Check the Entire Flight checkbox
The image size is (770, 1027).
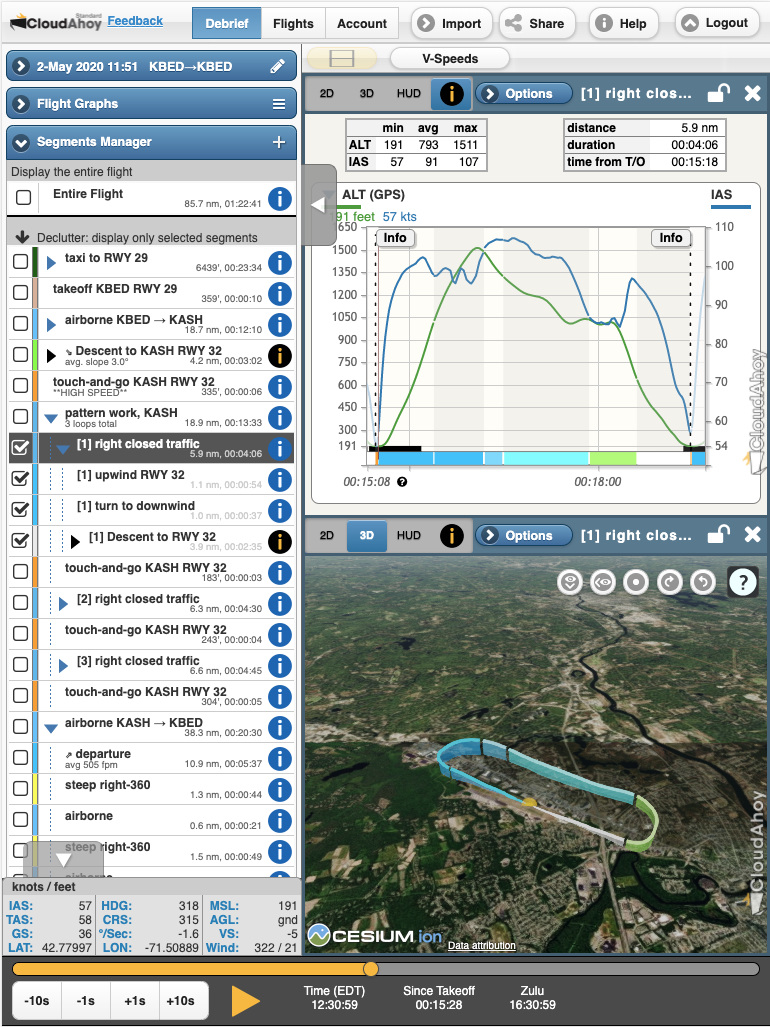pyautogui.click(x=23, y=199)
